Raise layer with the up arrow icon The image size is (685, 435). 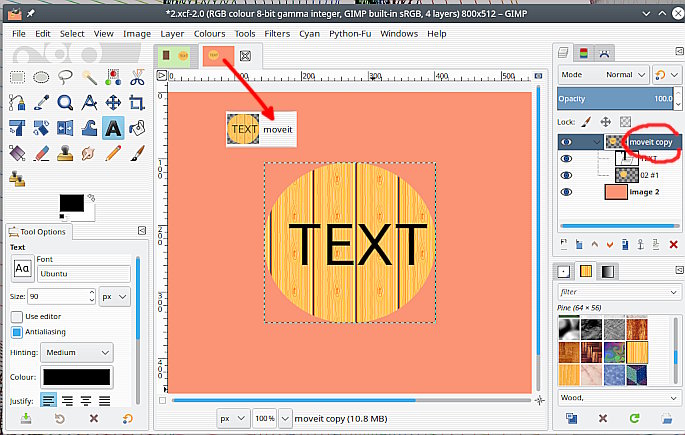pos(595,245)
